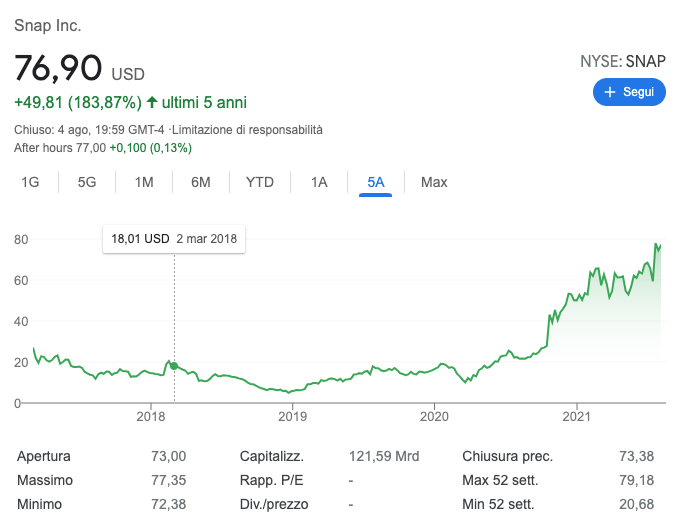Viewport: 679px width, 530px height.
Task: Click the After hours 77,00 price text
Action: coord(60,148)
